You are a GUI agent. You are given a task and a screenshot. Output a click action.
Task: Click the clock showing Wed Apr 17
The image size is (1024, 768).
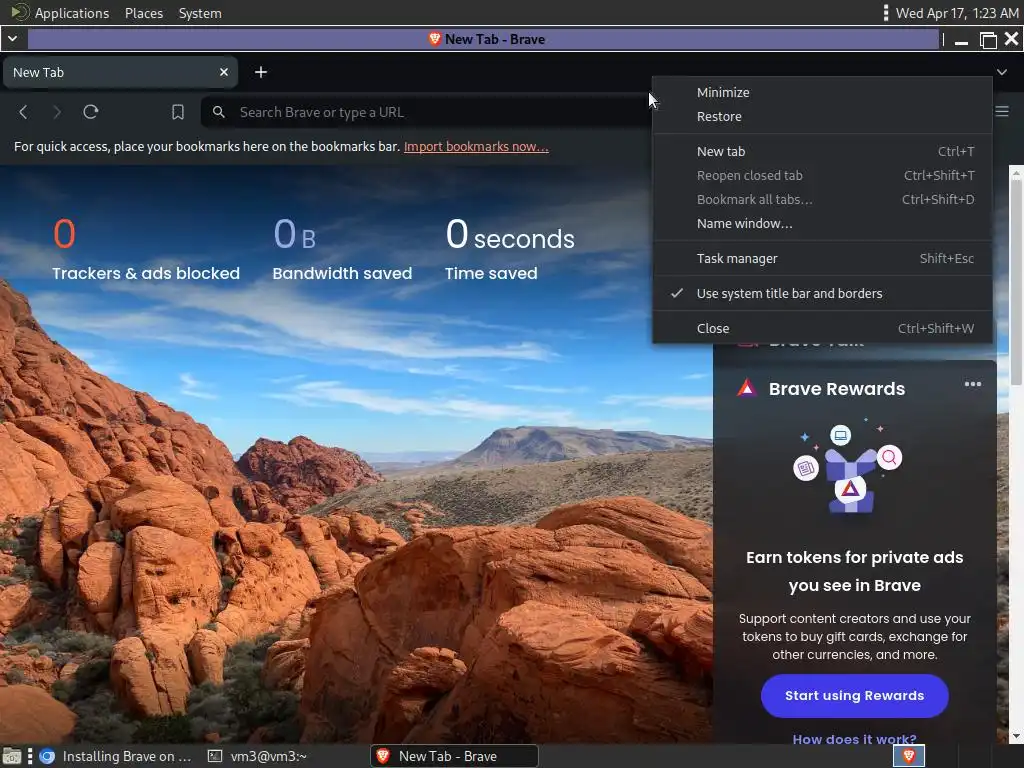[x=957, y=13]
